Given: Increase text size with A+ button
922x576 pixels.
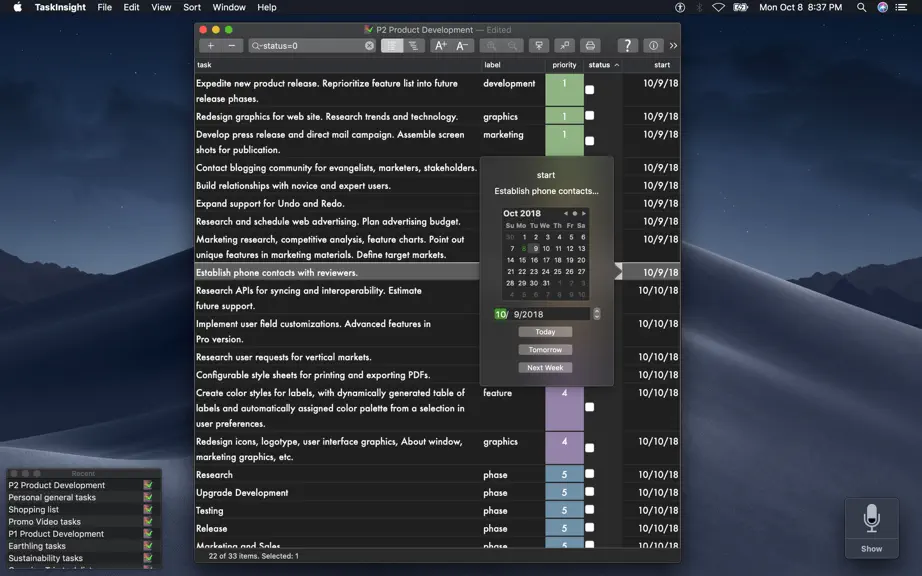Looking at the screenshot, I should [440, 46].
